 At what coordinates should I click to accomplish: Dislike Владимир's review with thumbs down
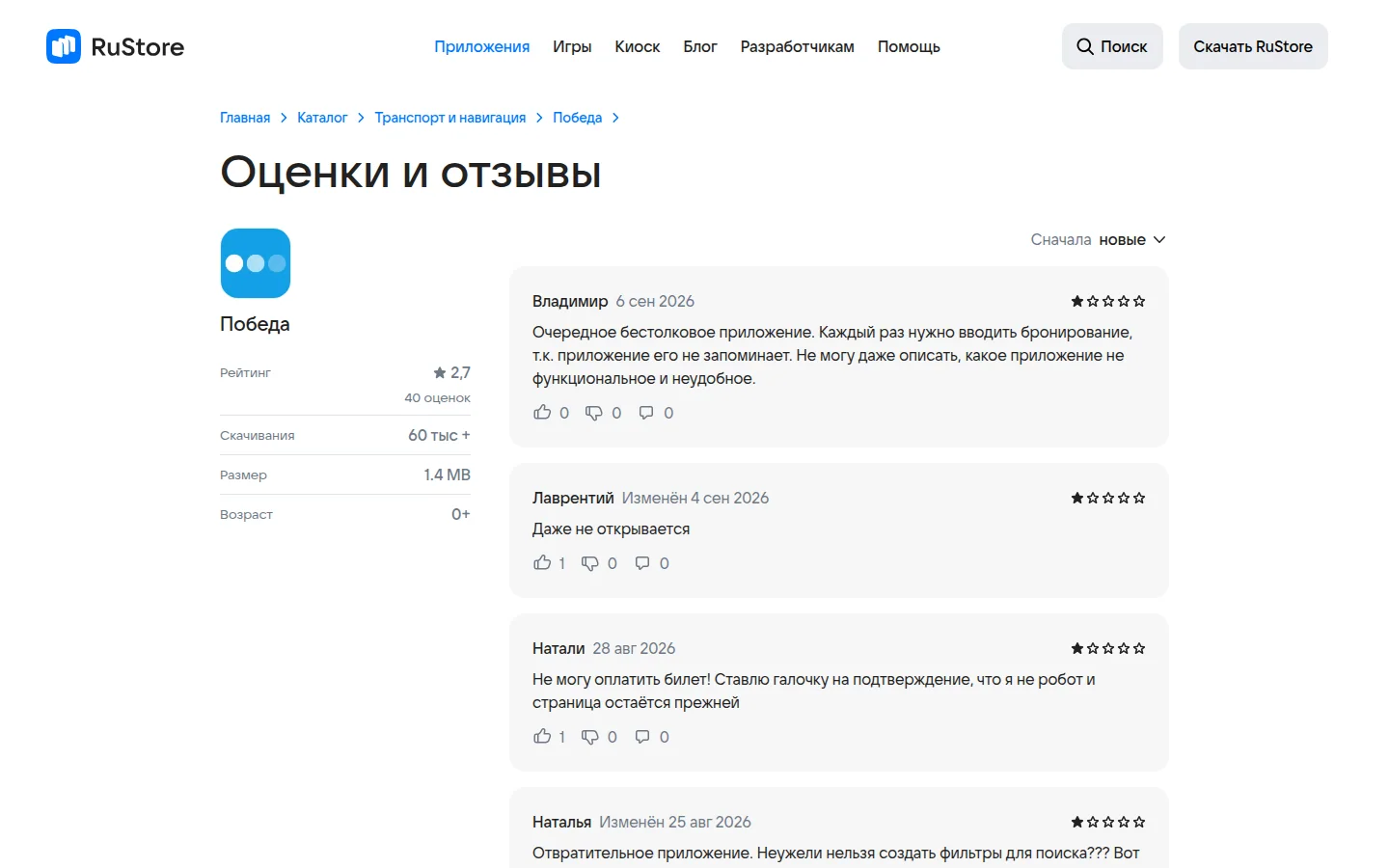point(594,413)
